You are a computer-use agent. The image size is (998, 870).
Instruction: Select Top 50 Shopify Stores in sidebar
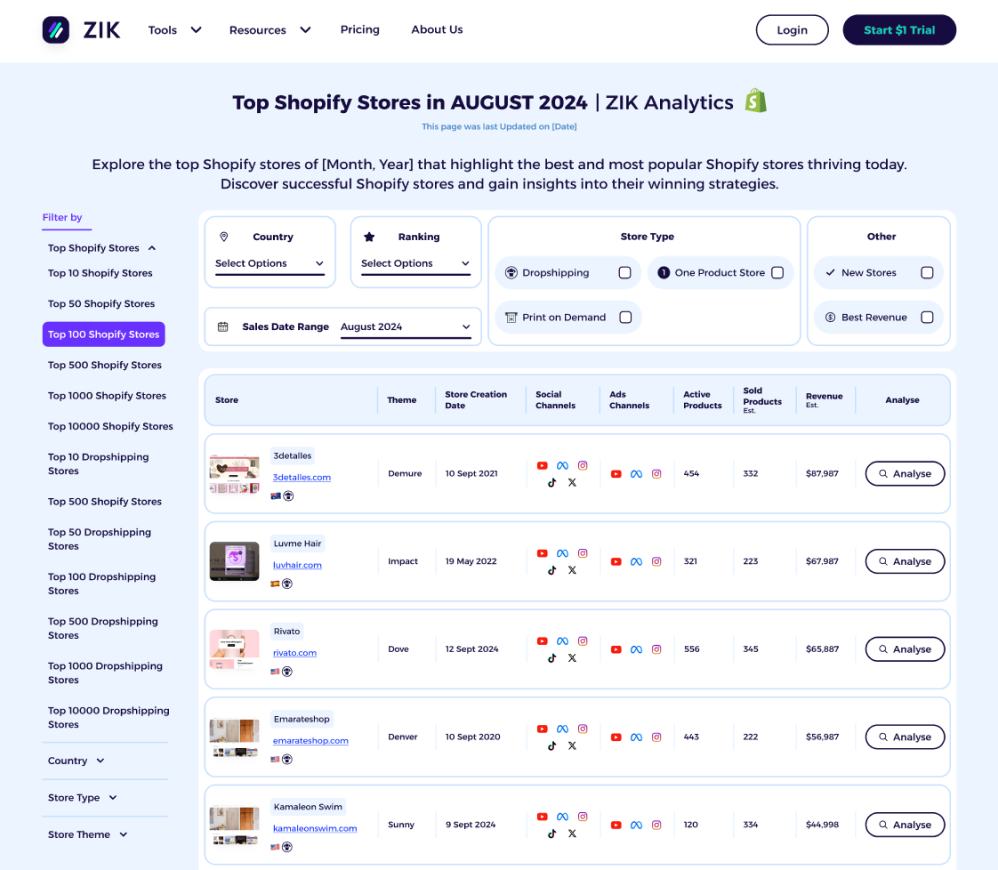point(101,304)
